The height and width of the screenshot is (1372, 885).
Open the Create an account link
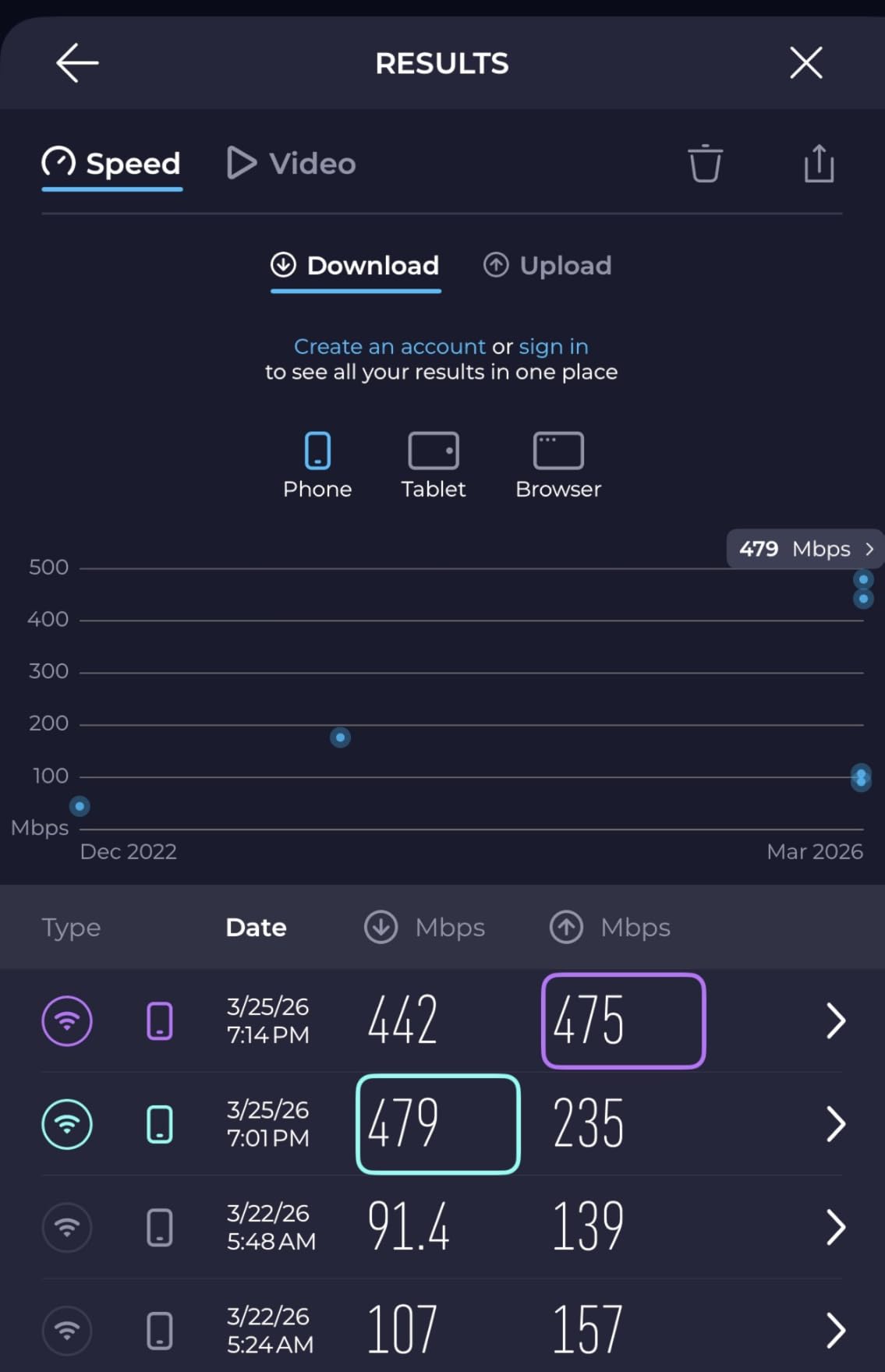pyautogui.click(x=390, y=346)
